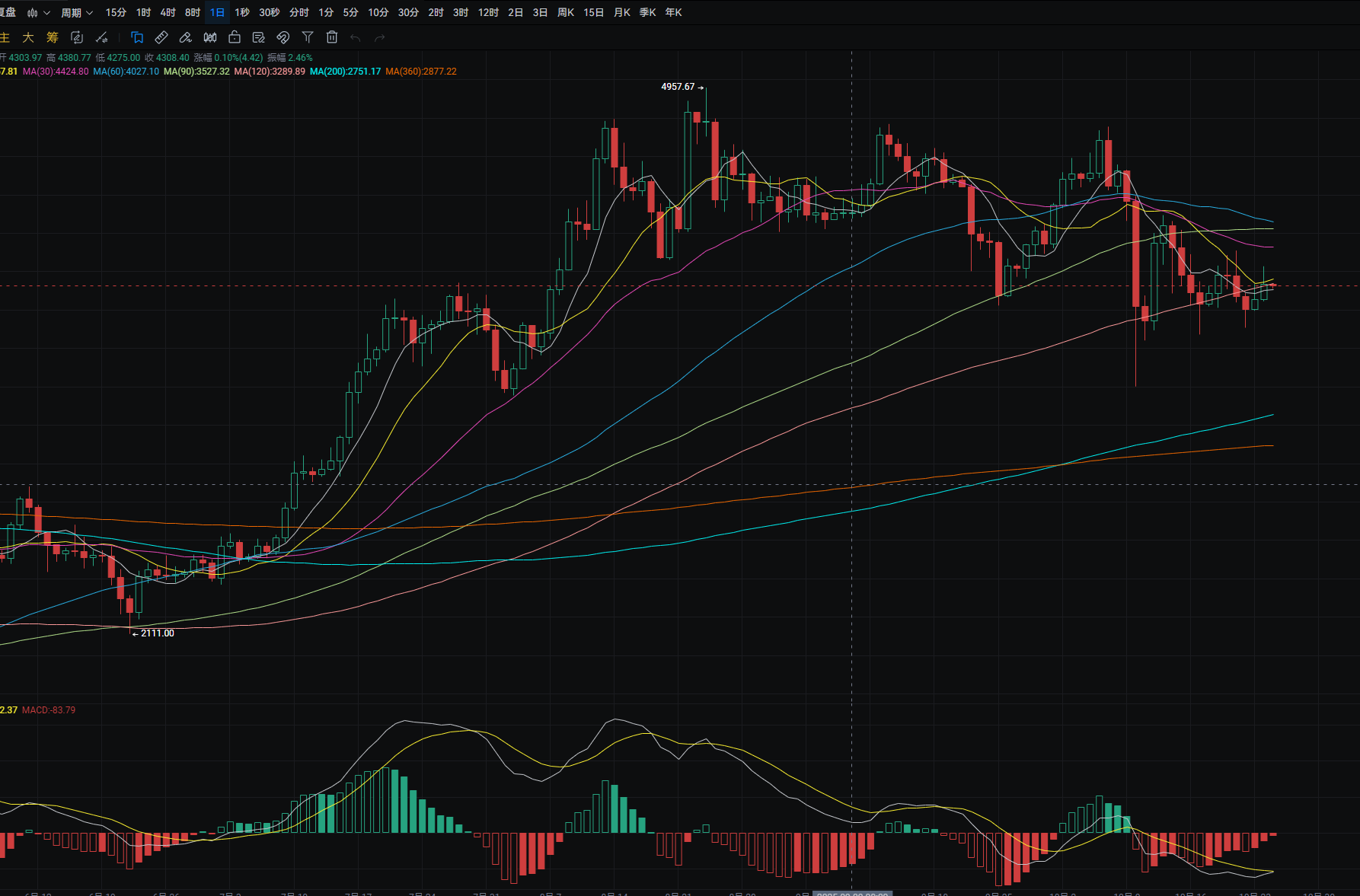Select the 15分 interval
This screenshot has height=896, width=1360.
point(116,13)
